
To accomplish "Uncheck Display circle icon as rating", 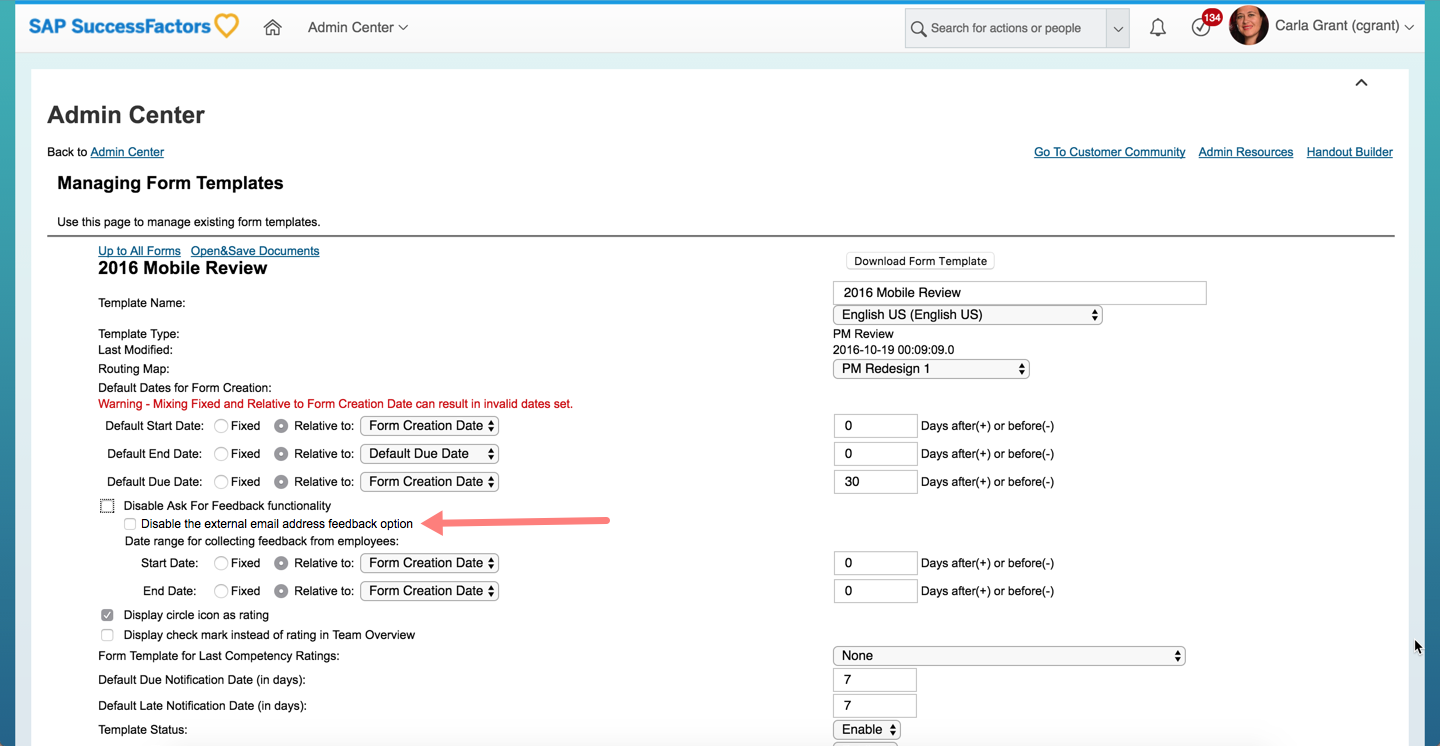I will (107, 615).
